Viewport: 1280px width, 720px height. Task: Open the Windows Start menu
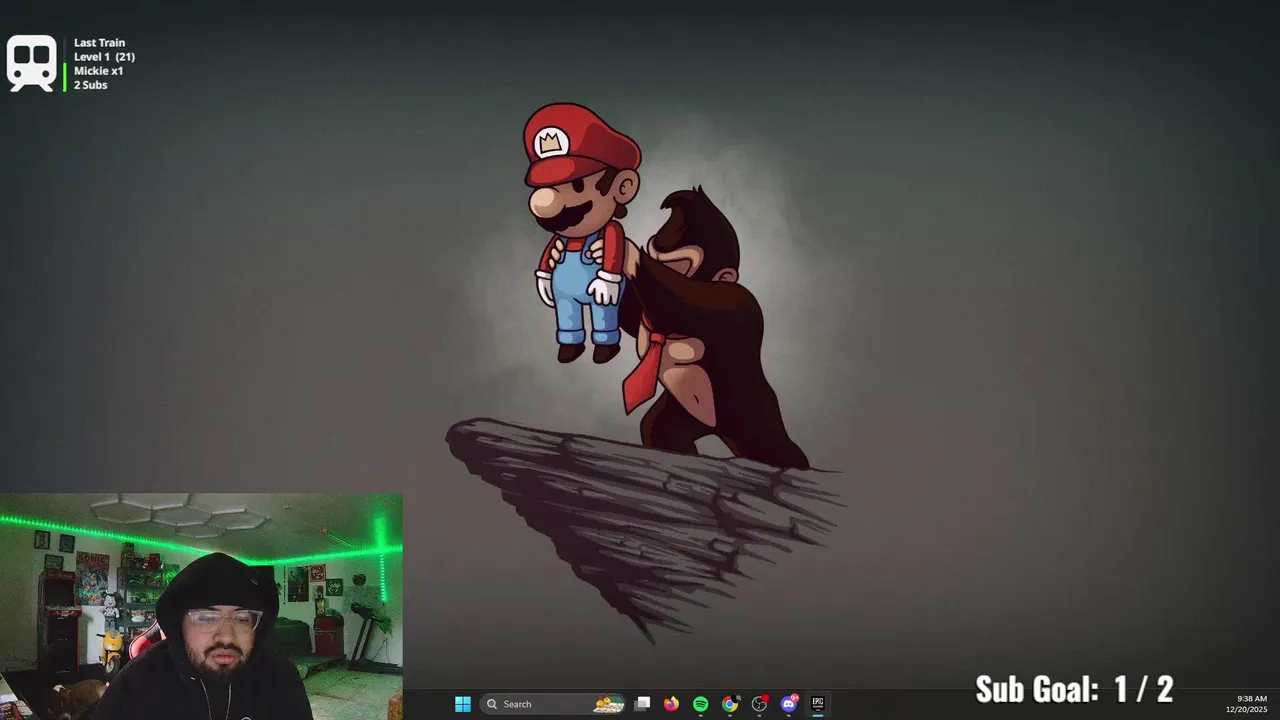462,704
